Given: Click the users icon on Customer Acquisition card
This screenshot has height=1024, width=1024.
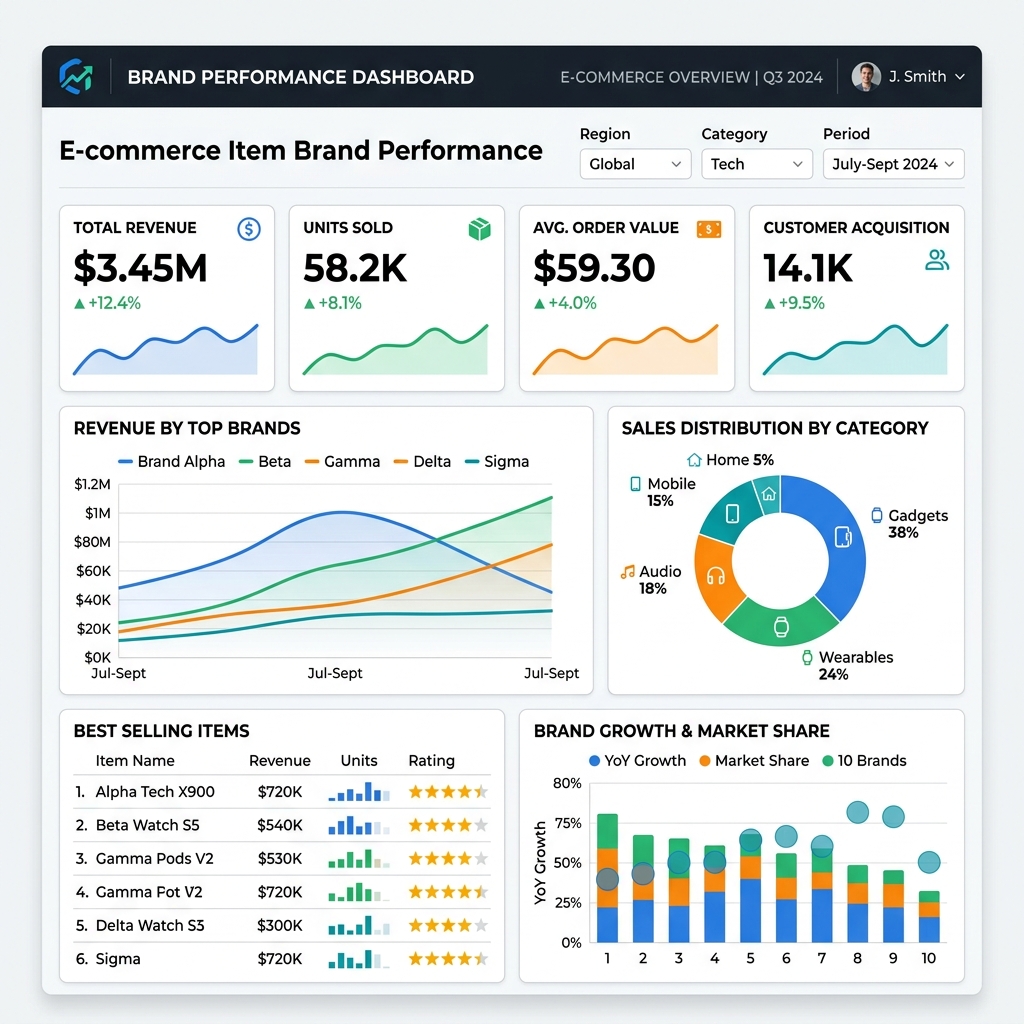Looking at the screenshot, I should [x=936, y=260].
